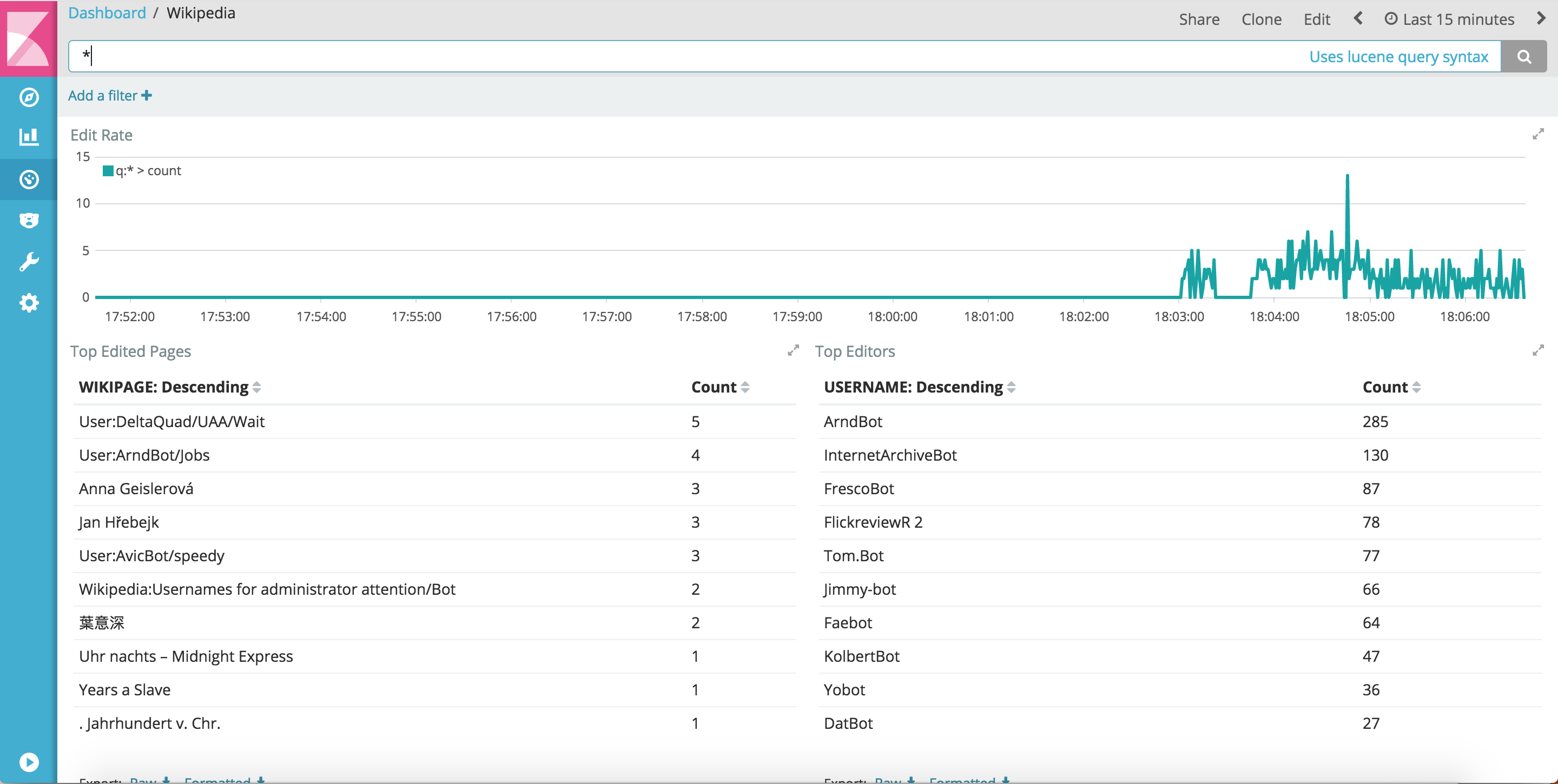The width and height of the screenshot is (1558, 784).
Task: Select Uhr nachts – Midnight Express row
Action: (x=435, y=656)
